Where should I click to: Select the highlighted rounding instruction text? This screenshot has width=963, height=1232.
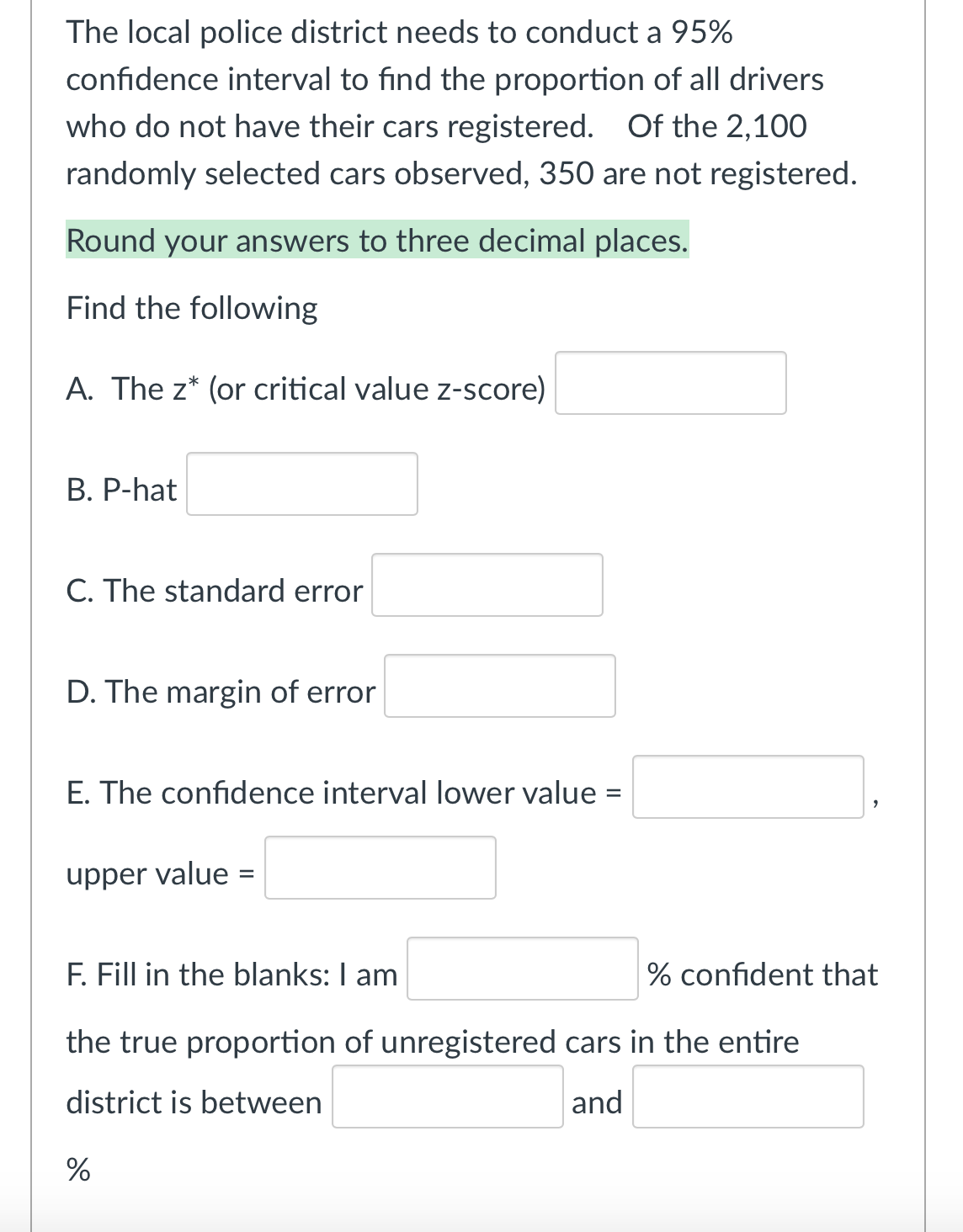point(376,241)
